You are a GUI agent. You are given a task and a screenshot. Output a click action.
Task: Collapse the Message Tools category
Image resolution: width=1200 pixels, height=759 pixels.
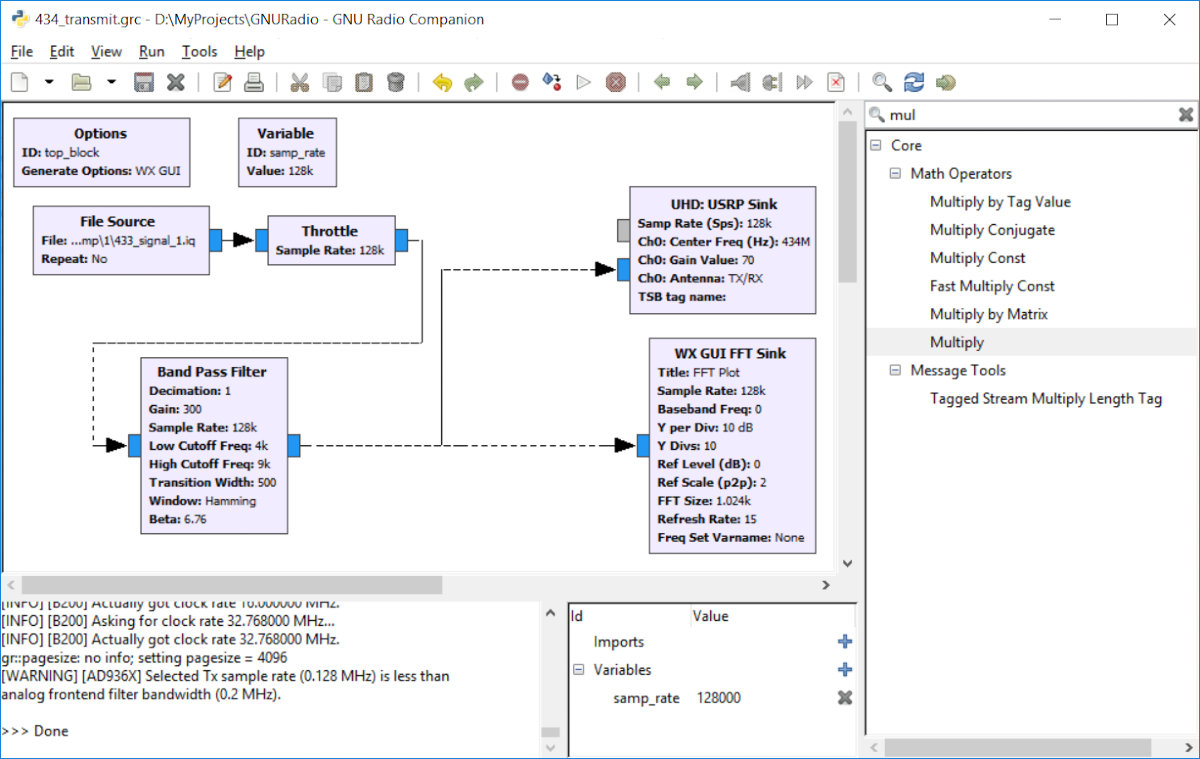tap(896, 370)
